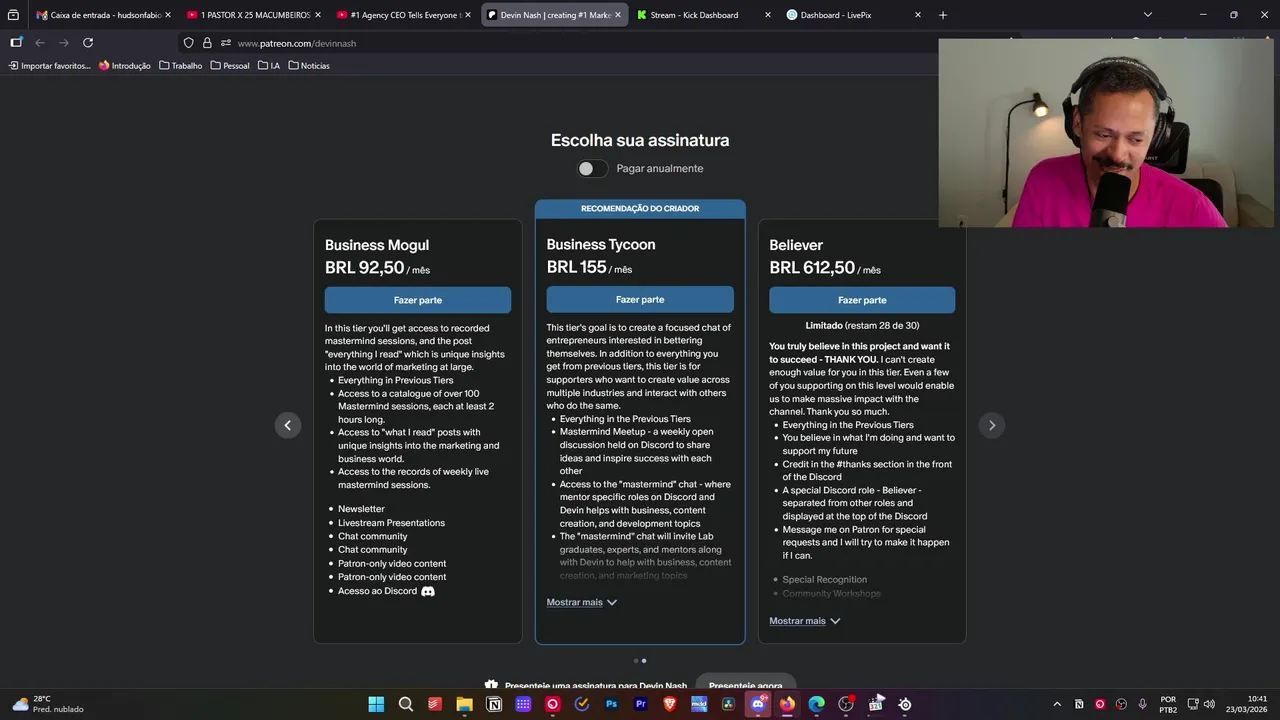Go forward with the browser forward arrow
This screenshot has height=720, width=1280.
click(x=64, y=43)
